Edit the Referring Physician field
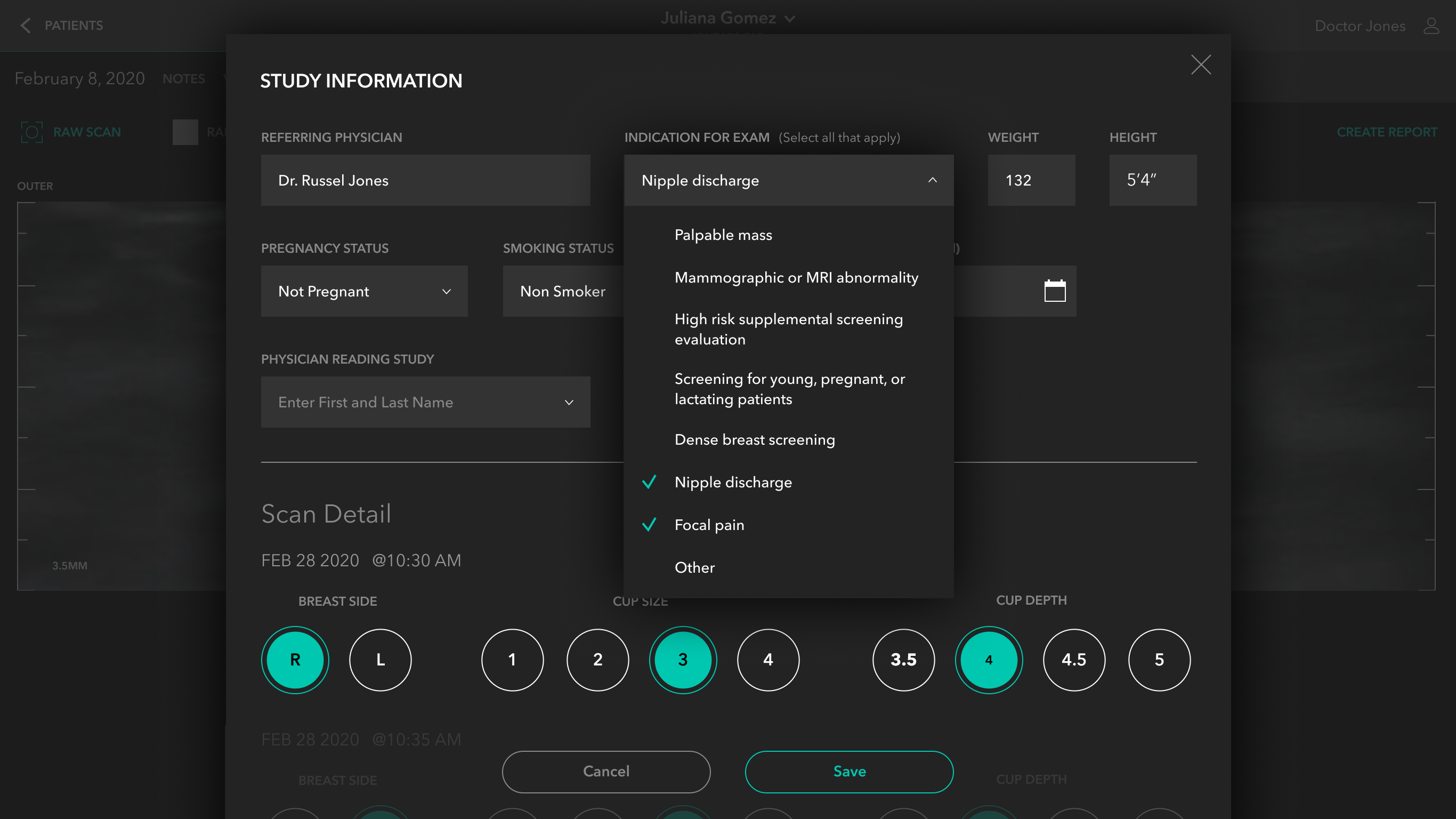This screenshot has height=819, width=1456. click(425, 180)
